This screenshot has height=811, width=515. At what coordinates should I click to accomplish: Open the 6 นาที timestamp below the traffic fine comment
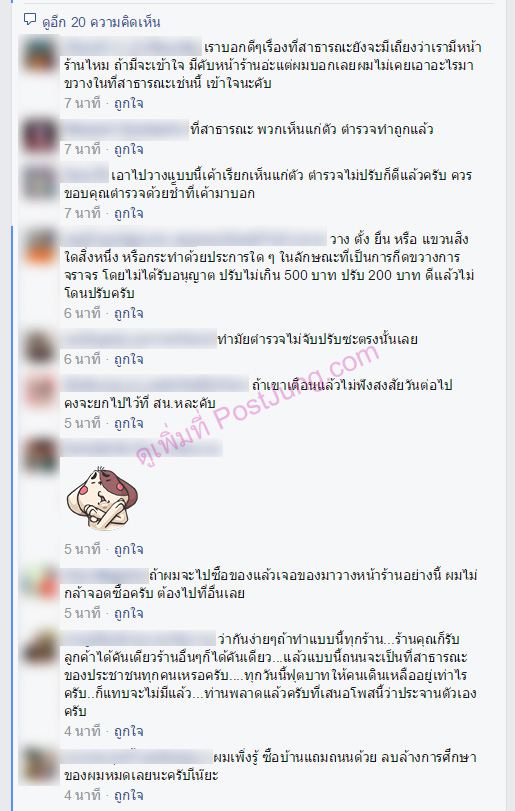tap(82, 313)
